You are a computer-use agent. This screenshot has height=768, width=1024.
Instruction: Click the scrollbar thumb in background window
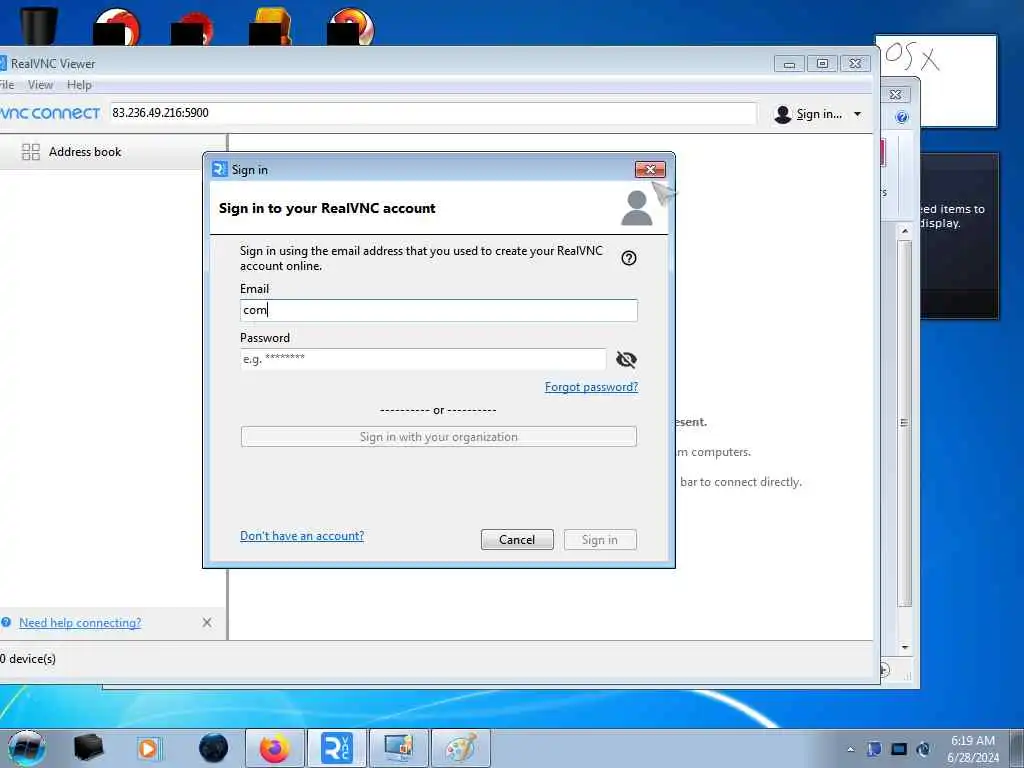click(904, 423)
